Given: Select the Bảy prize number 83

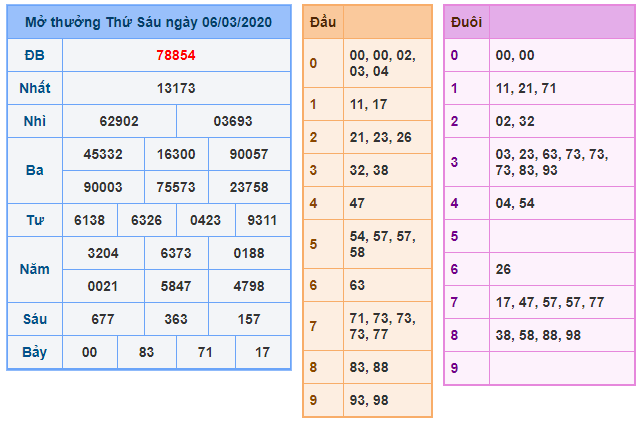Looking at the screenshot, I should [x=147, y=352].
